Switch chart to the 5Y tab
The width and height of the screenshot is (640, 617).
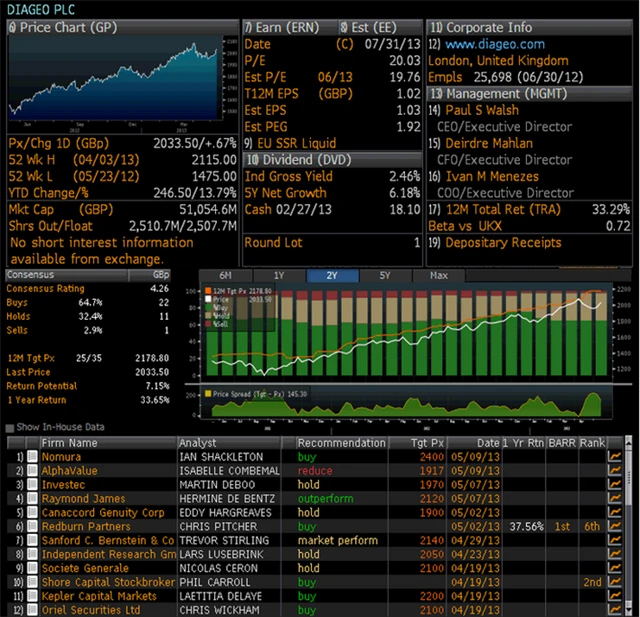385,275
